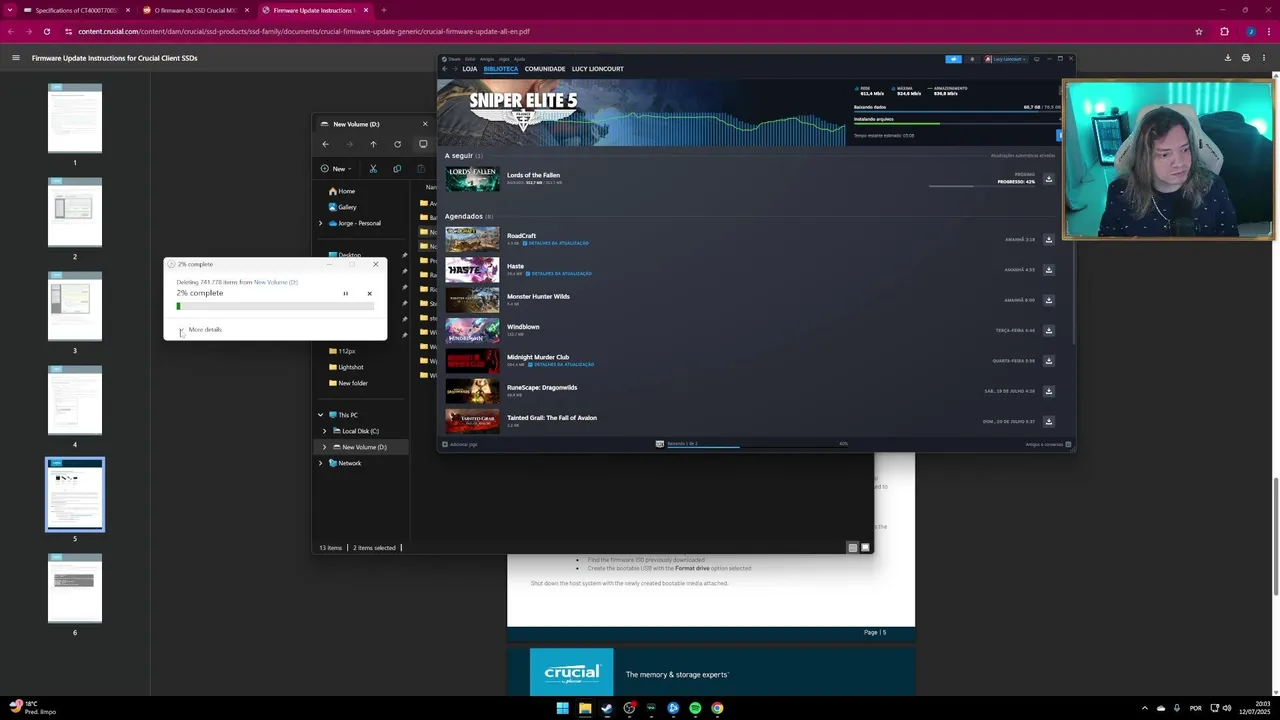Viewport: 1280px width, 720px height.
Task: Open the New dropdown in Explorer
Action: 336,169
